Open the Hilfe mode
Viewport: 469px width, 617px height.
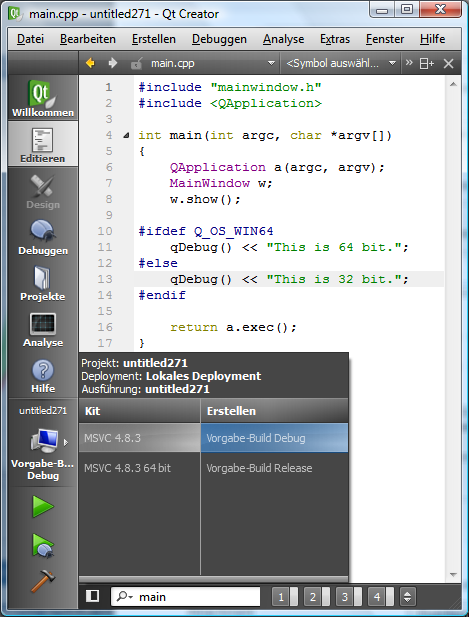pyautogui.click(x=42, y=375)
